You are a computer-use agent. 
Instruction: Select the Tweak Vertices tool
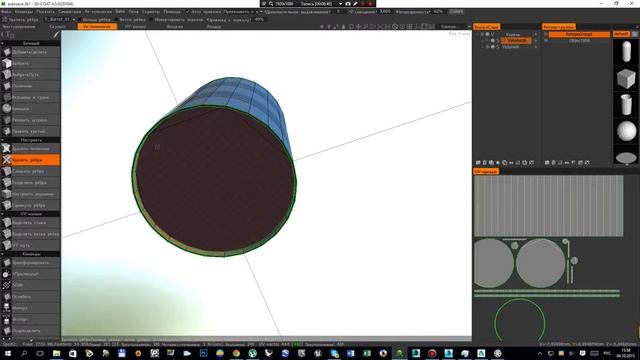coord(30,194)
